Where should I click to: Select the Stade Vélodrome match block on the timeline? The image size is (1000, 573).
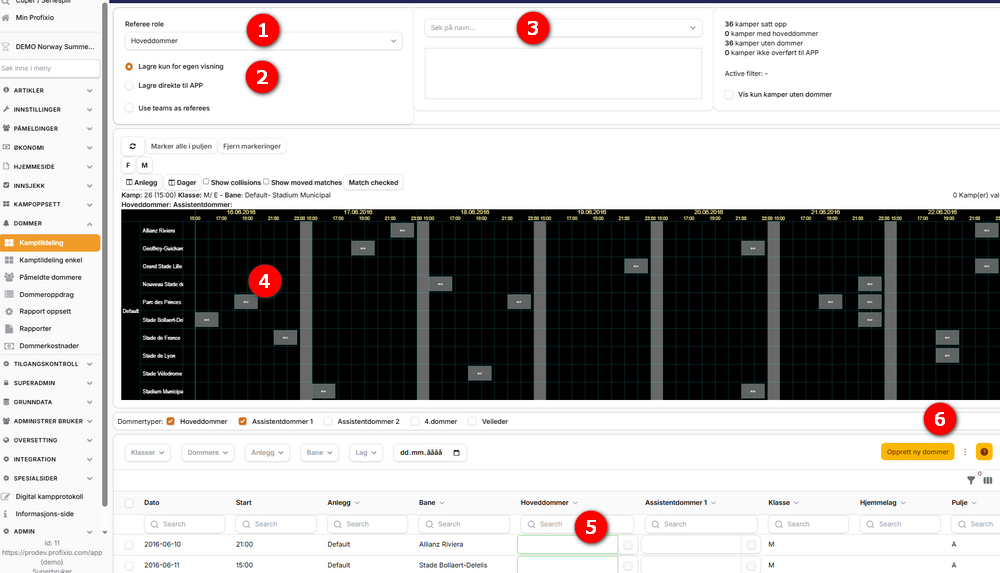tap(480, 373)
